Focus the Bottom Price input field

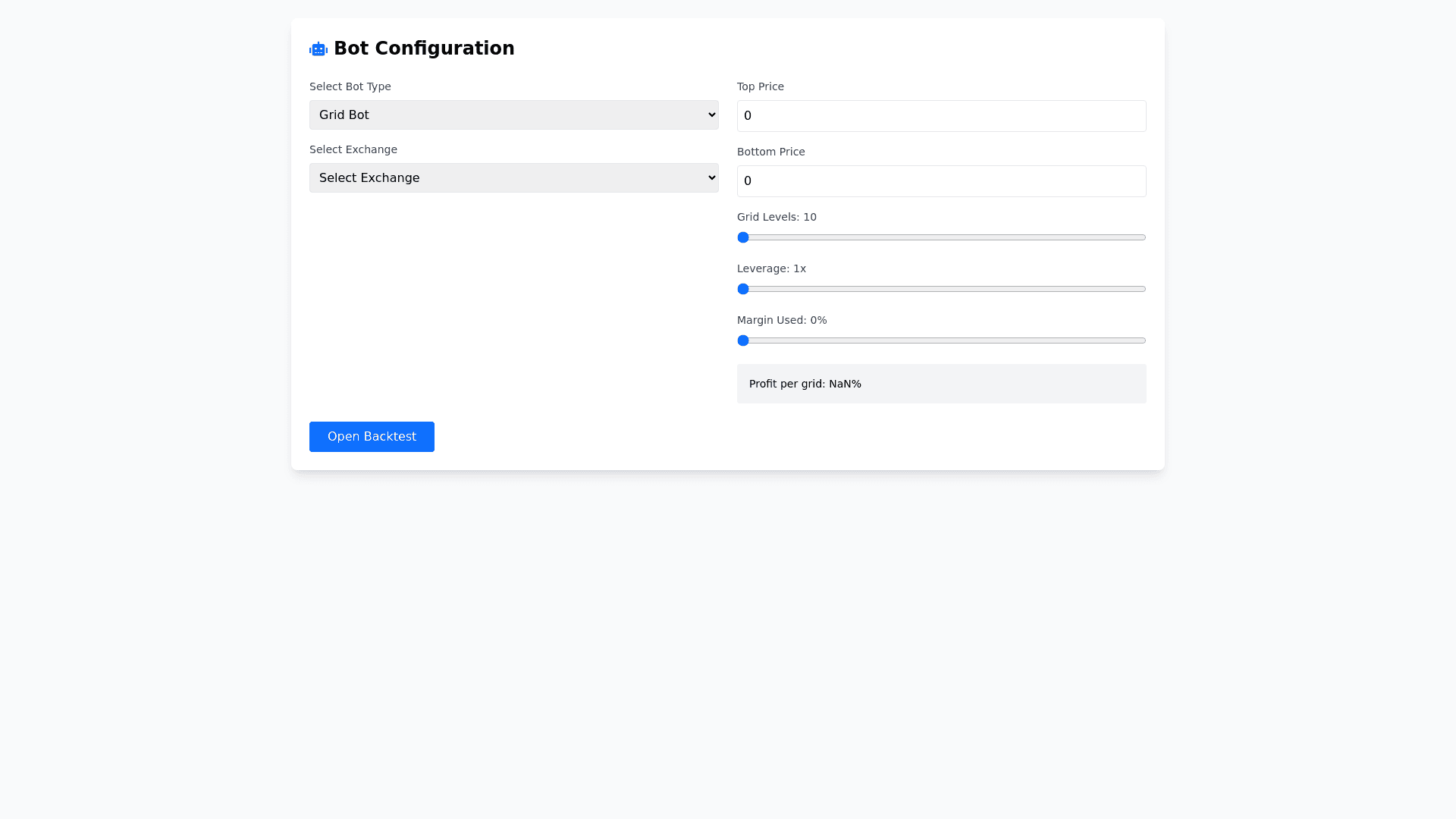click(941, 181)
